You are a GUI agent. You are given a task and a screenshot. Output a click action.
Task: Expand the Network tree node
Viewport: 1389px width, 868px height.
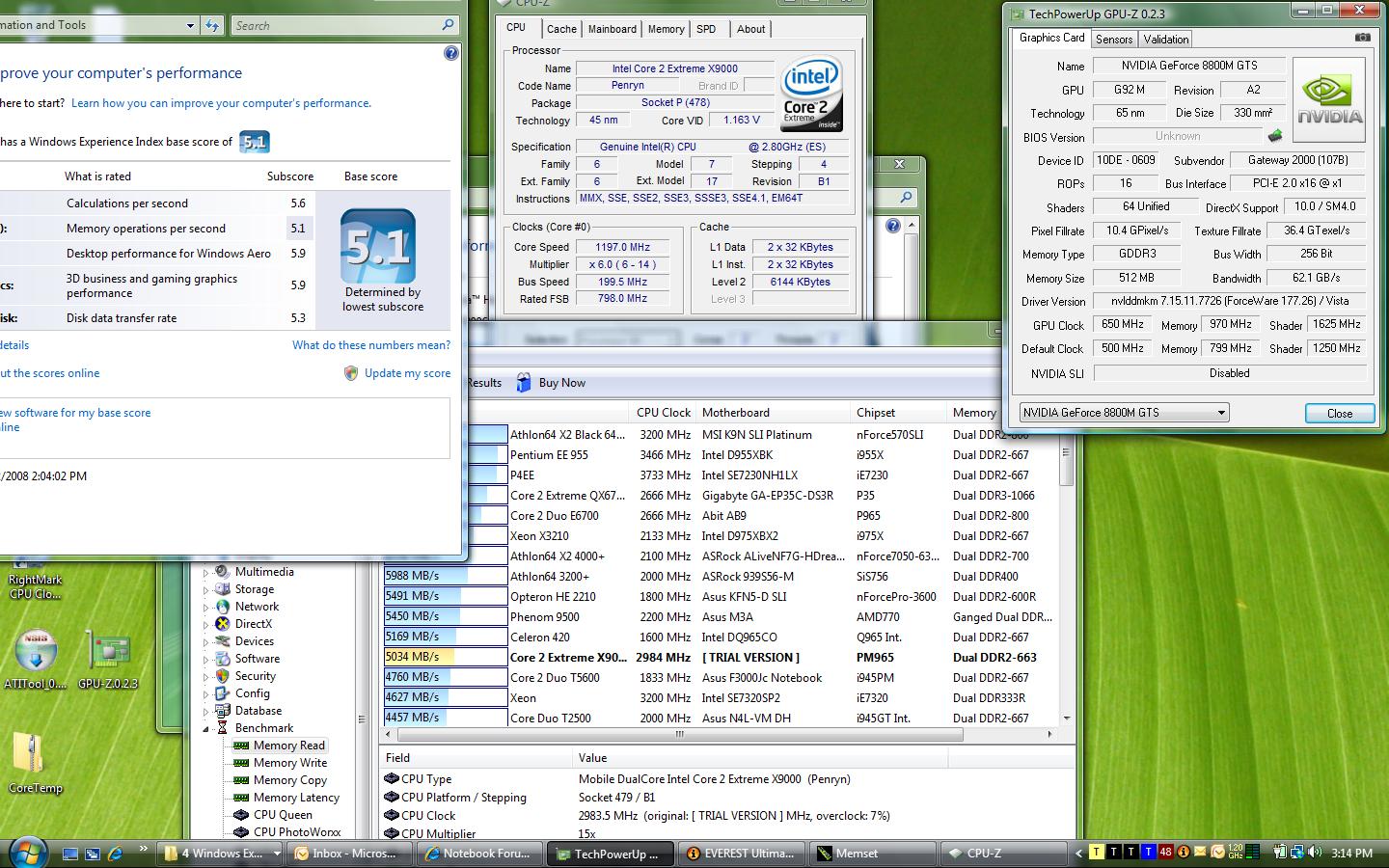(205, 608)
